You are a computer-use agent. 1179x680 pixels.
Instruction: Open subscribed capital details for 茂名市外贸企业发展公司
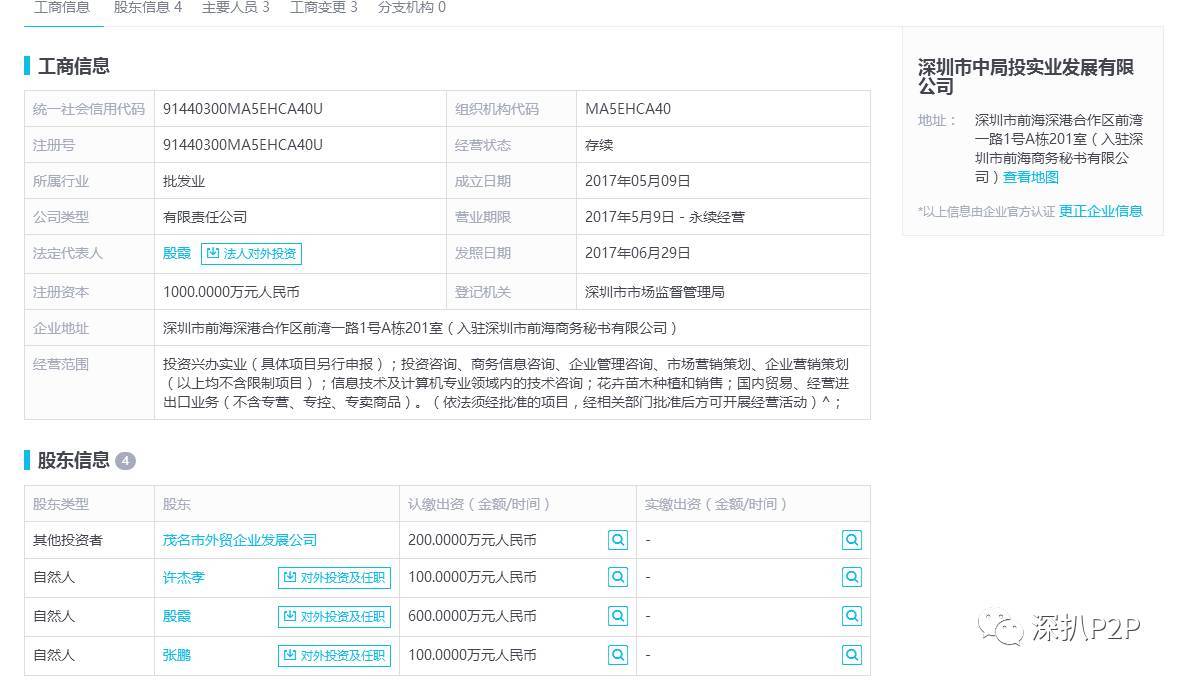point(617,539)
